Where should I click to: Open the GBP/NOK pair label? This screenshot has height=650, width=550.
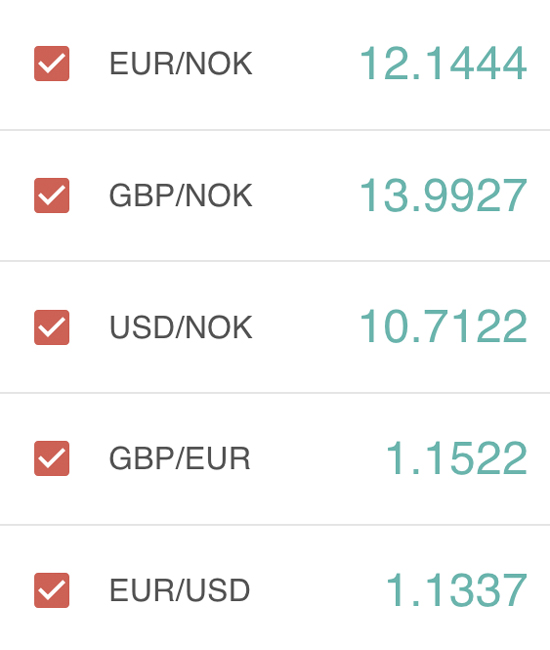point(181,196)
